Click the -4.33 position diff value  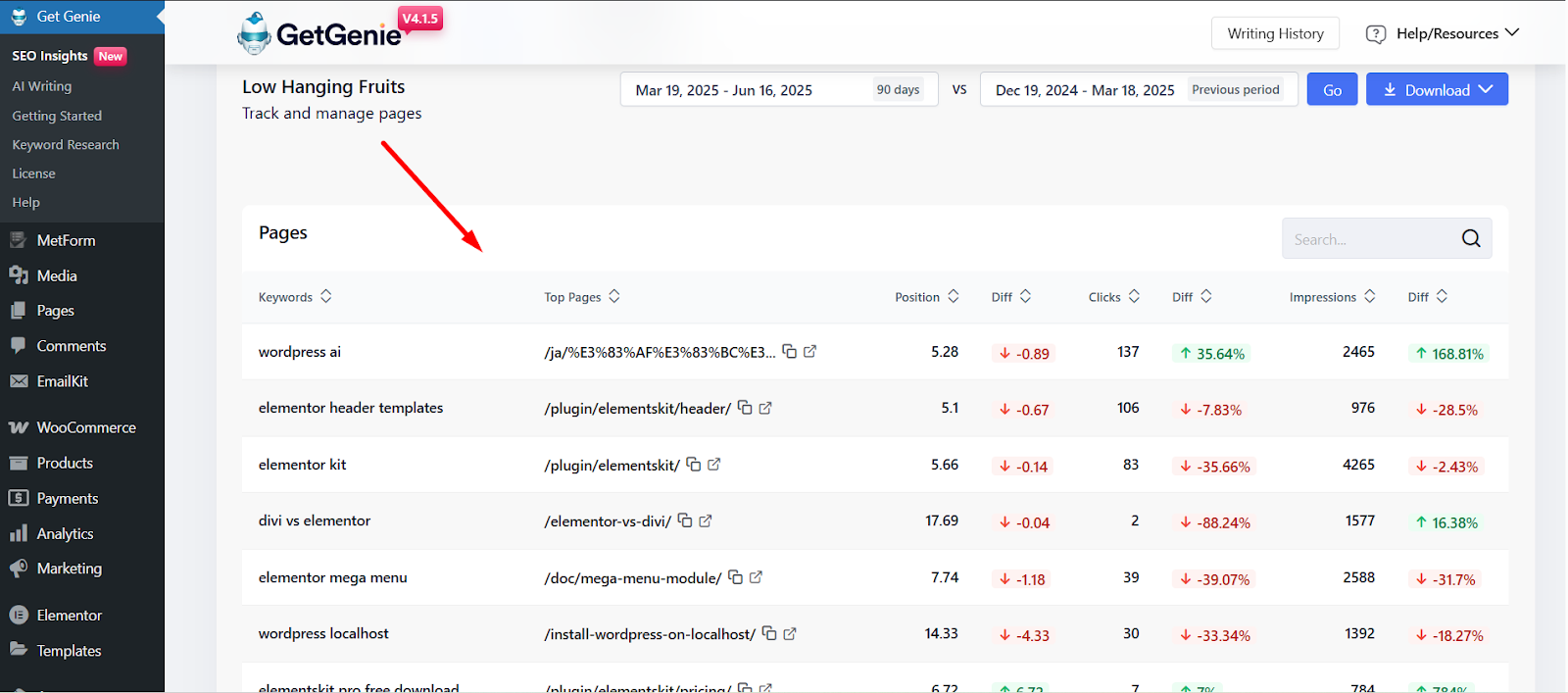click(x=1023, y=635)
